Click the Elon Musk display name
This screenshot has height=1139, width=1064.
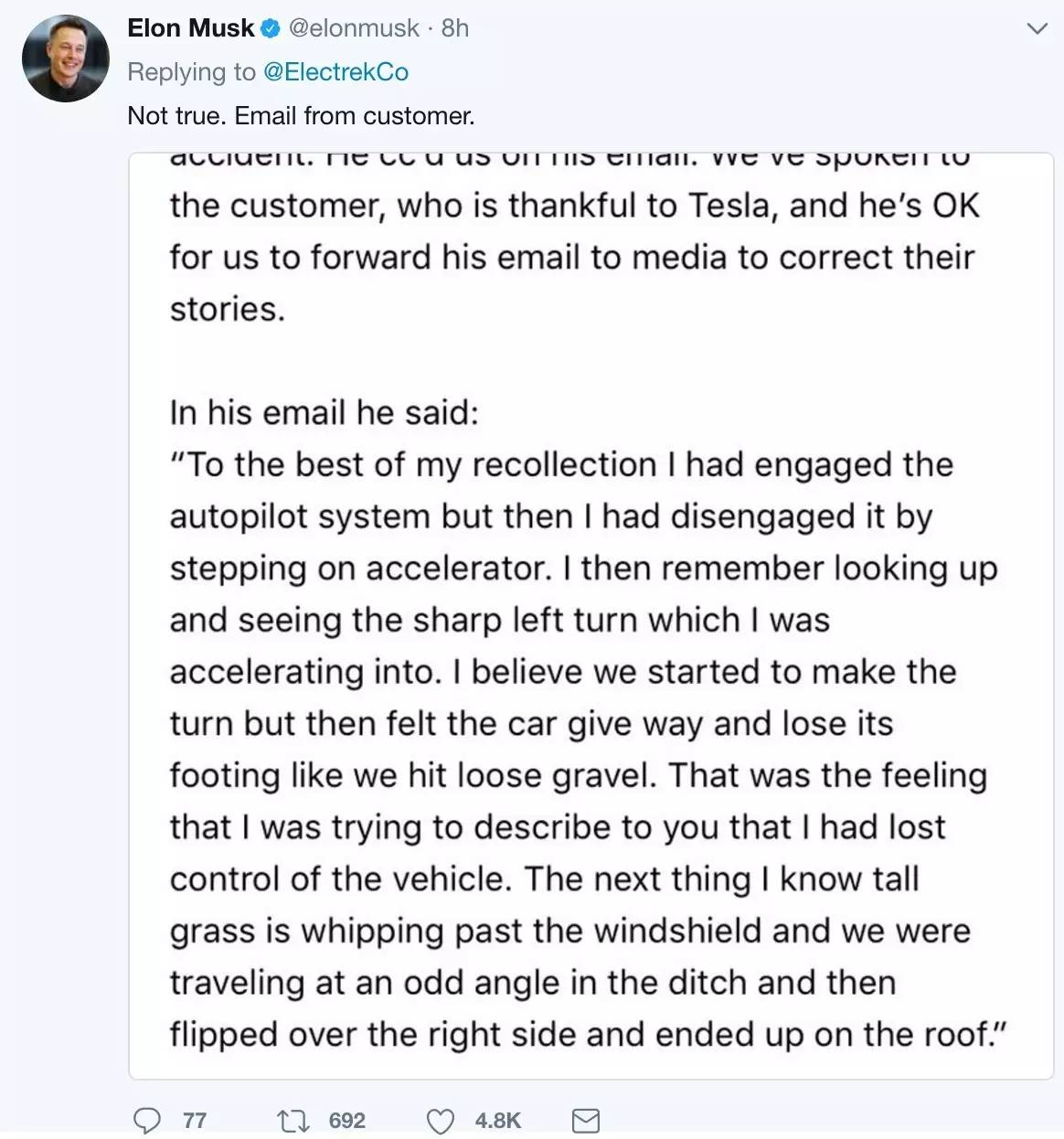point(190,28)
